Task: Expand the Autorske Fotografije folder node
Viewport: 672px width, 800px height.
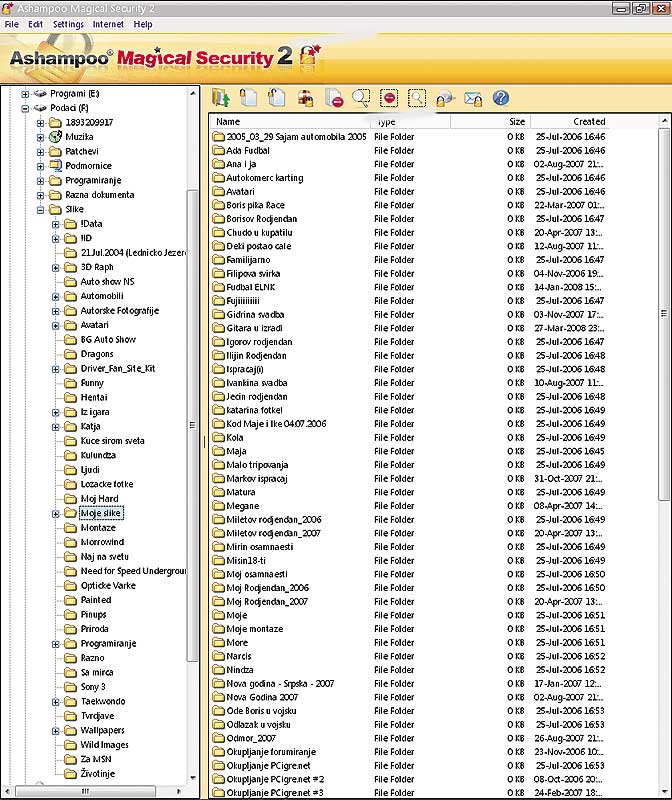Action: tap(56, 311)
